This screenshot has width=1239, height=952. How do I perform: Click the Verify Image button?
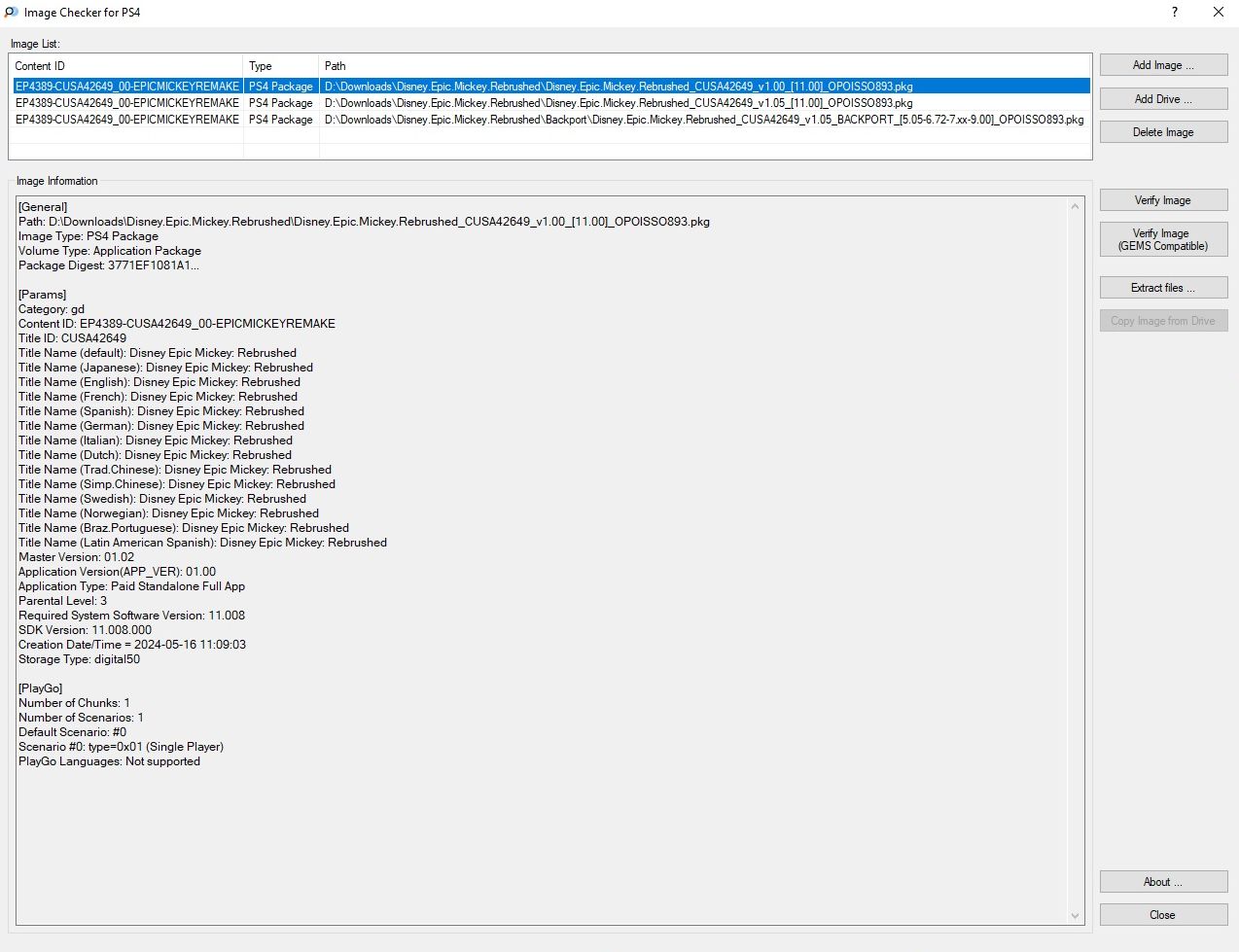(x=1163, y=200)
